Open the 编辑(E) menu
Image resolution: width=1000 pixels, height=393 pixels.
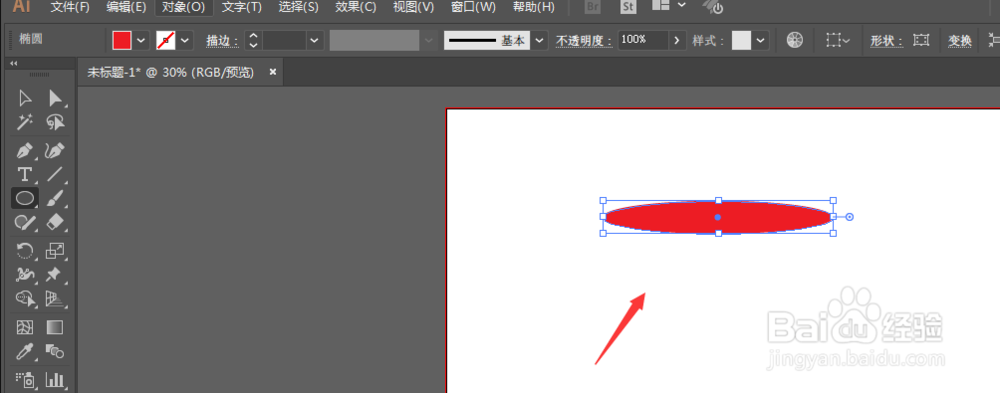[x=126, y=7]
